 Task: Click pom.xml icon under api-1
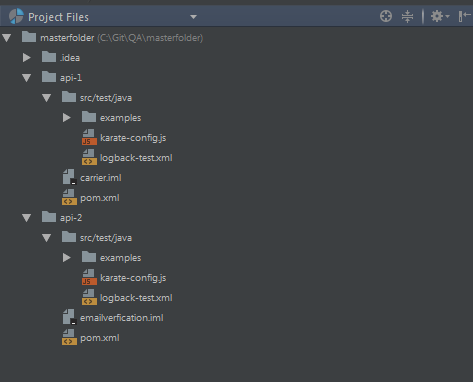(69, 197)
